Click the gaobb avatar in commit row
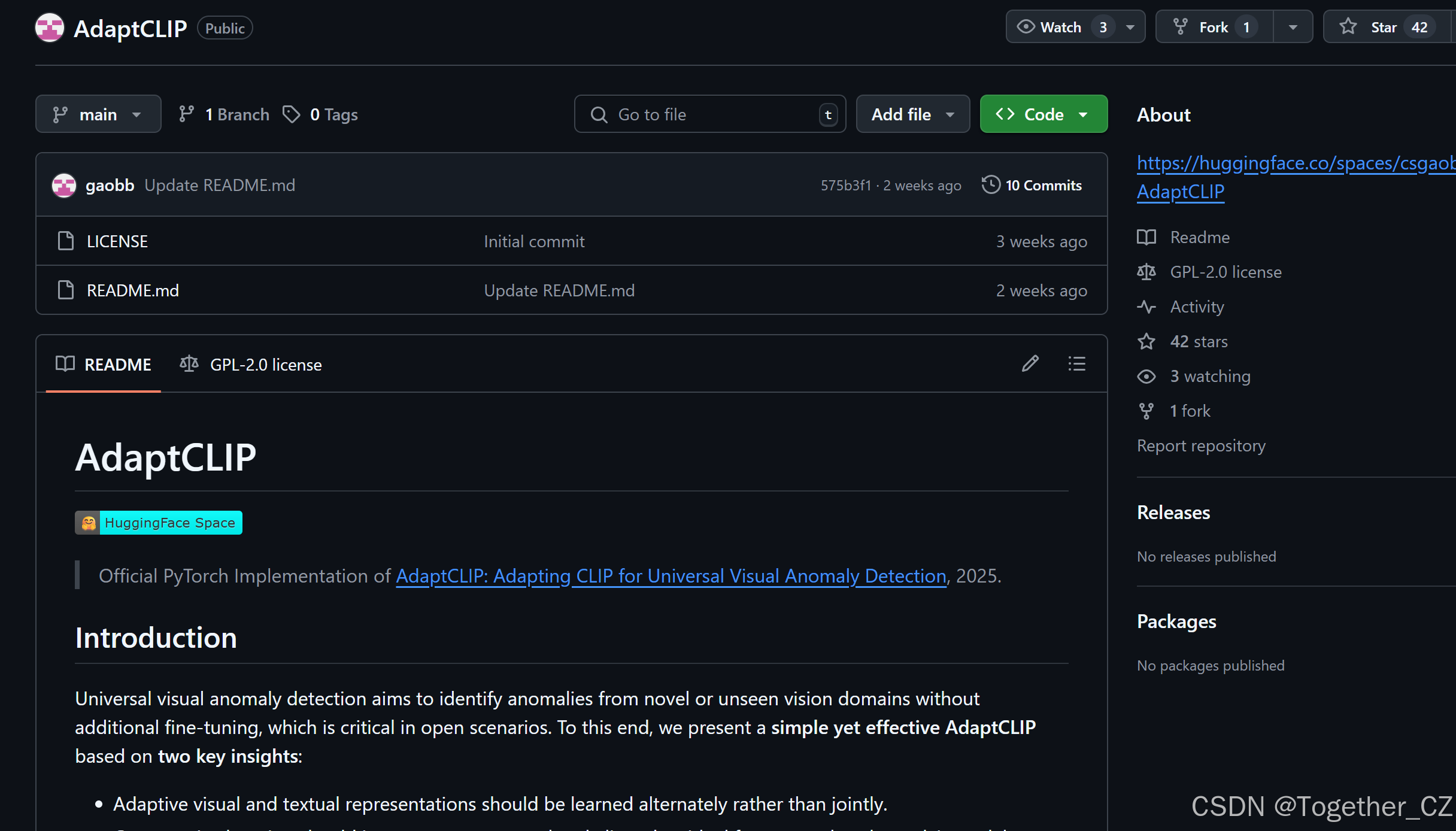Viewport: 1456px width, 831px height. click(x=64, y=185)
